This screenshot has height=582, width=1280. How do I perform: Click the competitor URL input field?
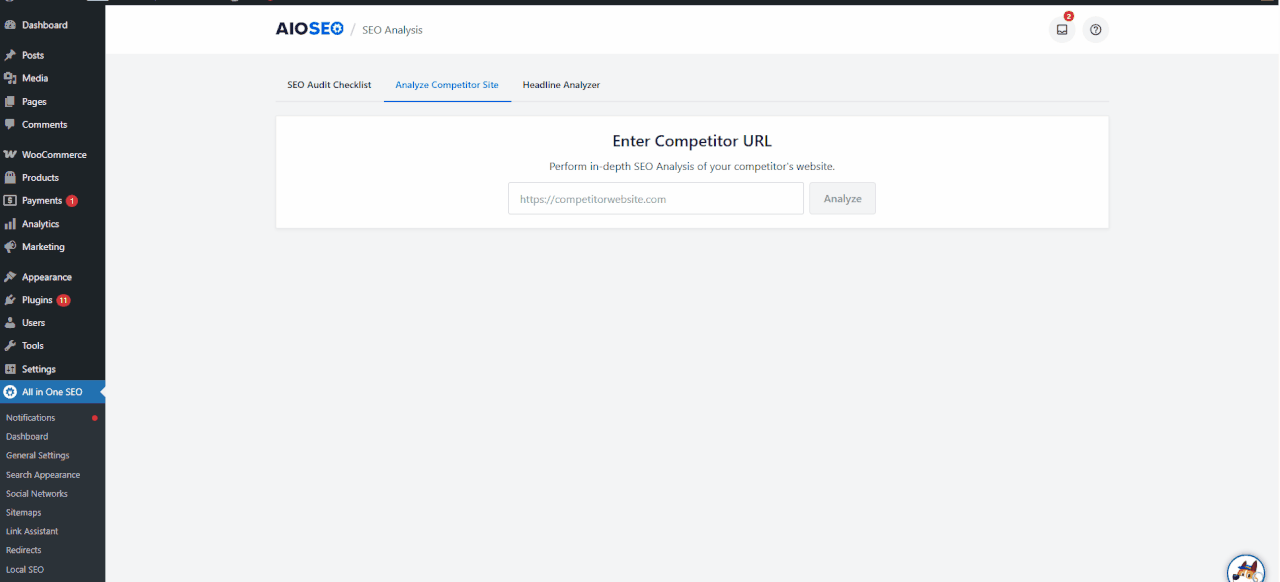pyautogui.click(x=655, y=198)
